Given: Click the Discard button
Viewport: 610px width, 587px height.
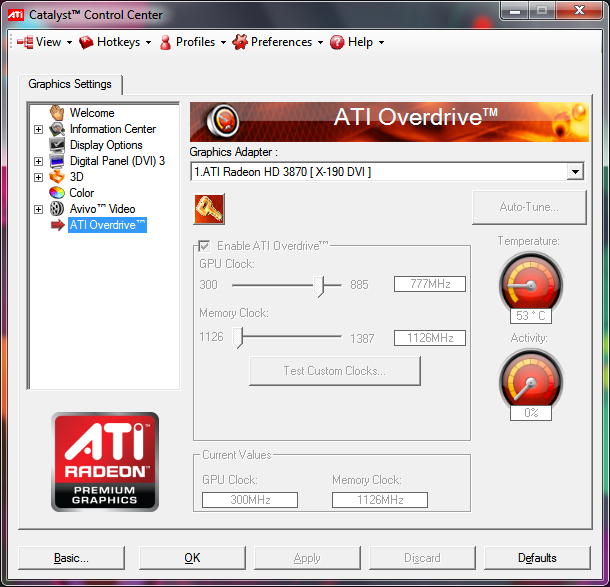Looking at the screenshot, I should (422, 558).
